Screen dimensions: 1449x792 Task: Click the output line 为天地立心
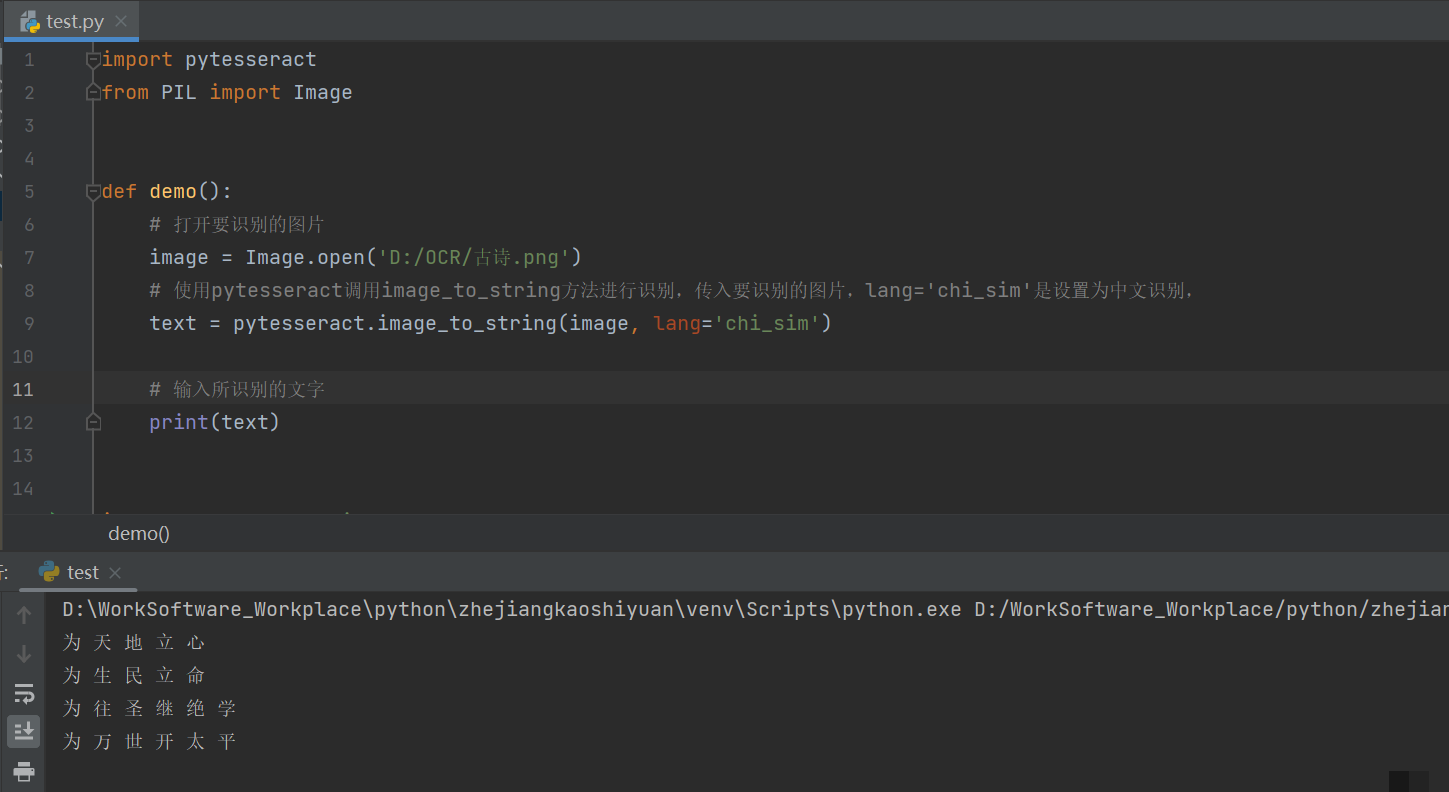click(x=134, y=642)
